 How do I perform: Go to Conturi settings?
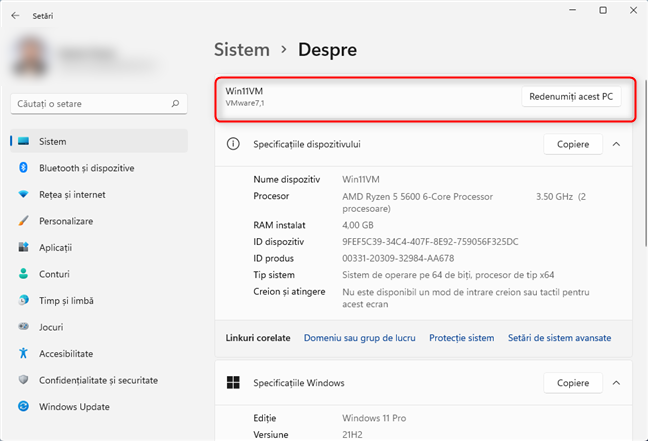53,273
